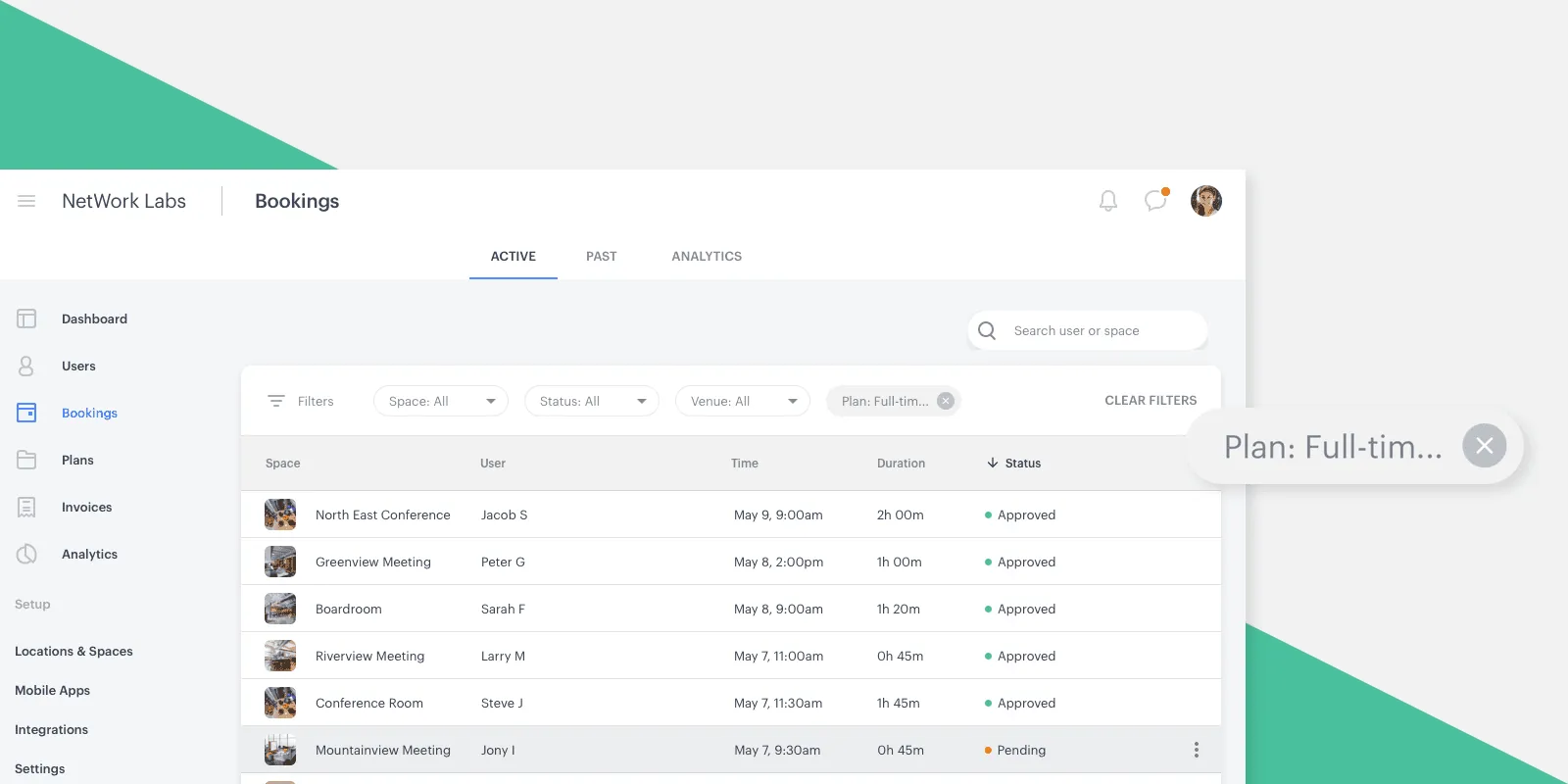
Task: Close the enlarged Plan: Full-tim callout
Action: 1485,446
